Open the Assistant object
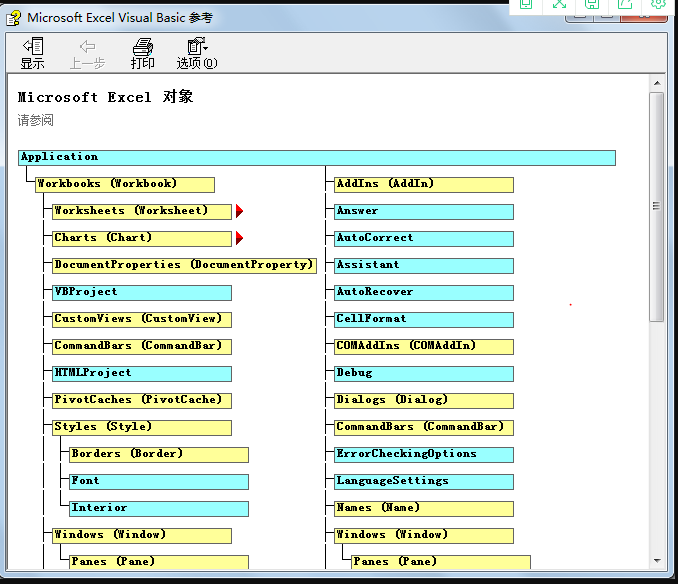 [424, 265]
